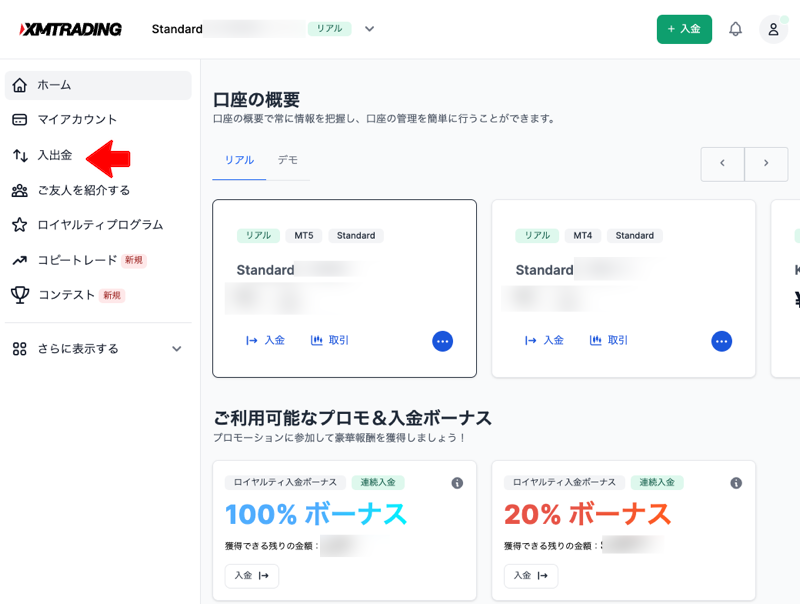Open more options on MT5 card
800x604 pixels.
[x=442, y=341]
